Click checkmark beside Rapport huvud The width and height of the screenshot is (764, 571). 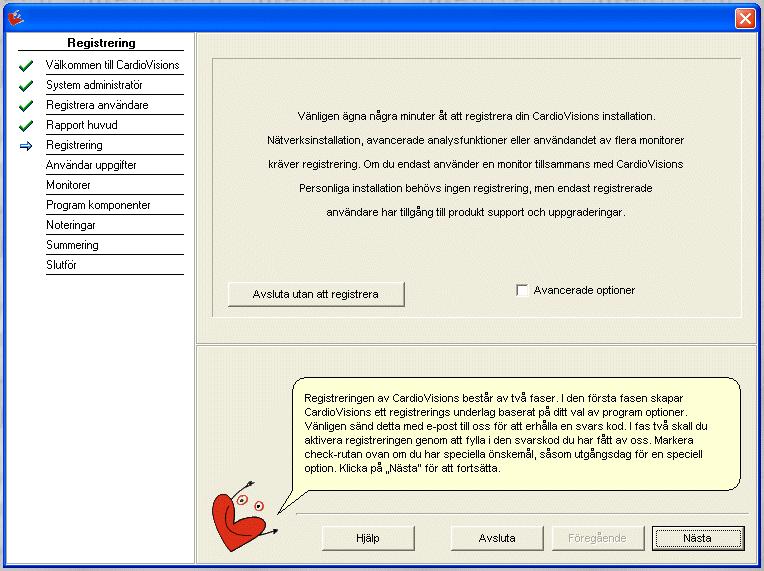26,126
